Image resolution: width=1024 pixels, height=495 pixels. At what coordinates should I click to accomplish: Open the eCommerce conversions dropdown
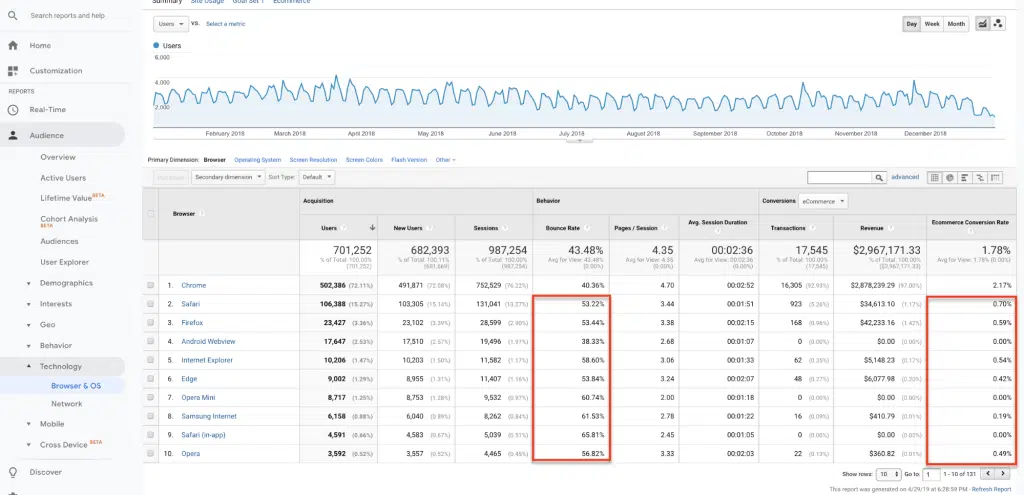pos(823,201)
